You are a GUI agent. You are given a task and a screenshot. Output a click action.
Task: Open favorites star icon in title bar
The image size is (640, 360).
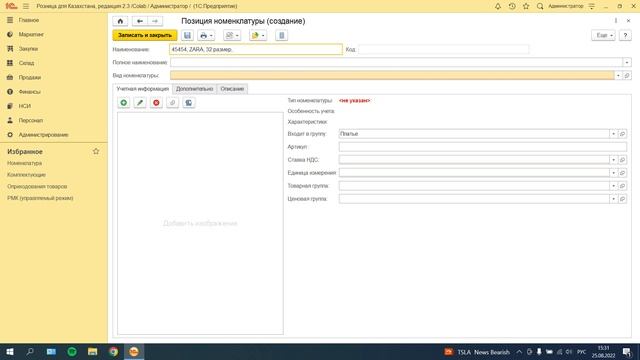[526, 6]
